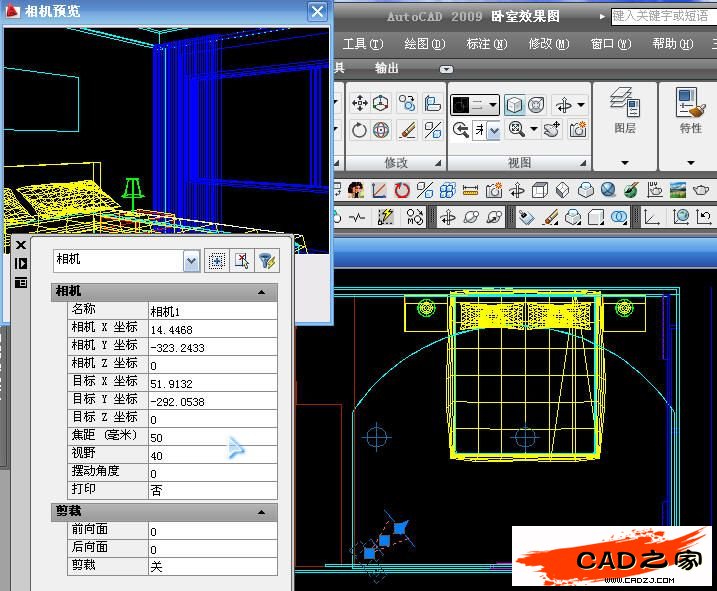717x591 pixels.
Task: Toggle PICKADD value button in properties palette
Action: [x=216, y=261]
